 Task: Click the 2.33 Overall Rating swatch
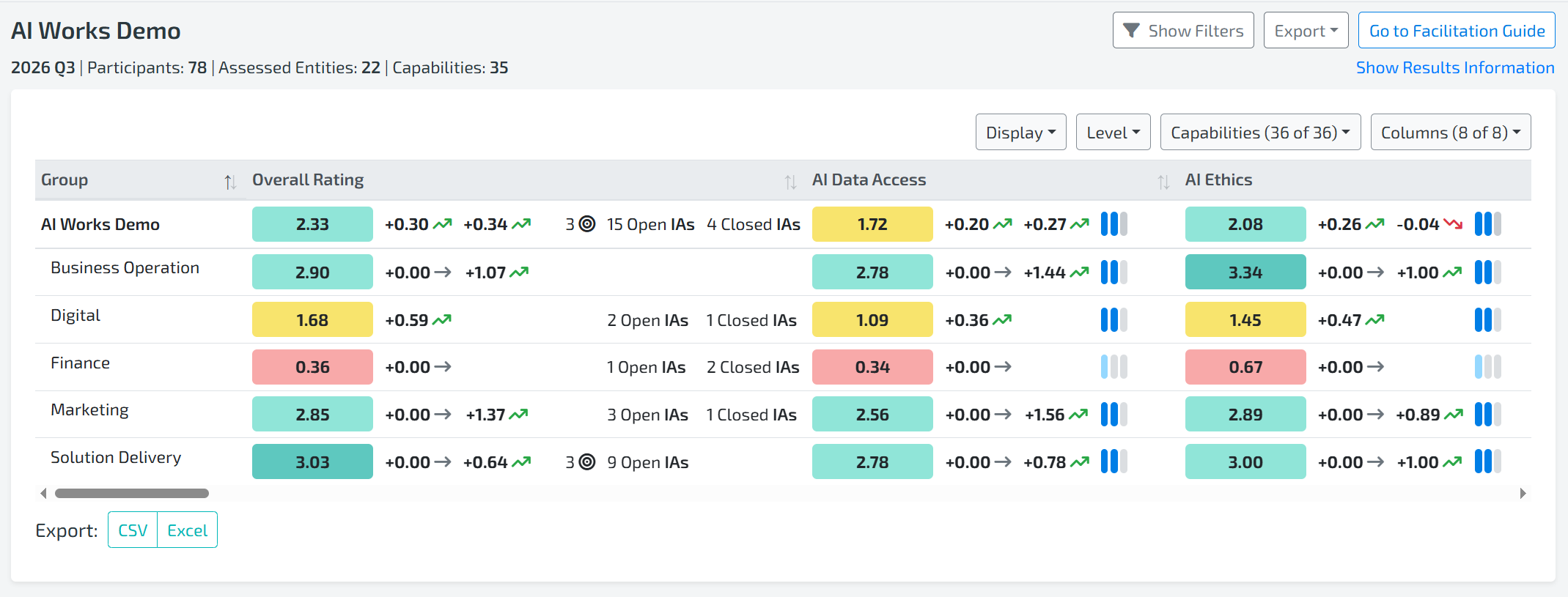click(312, 224)
